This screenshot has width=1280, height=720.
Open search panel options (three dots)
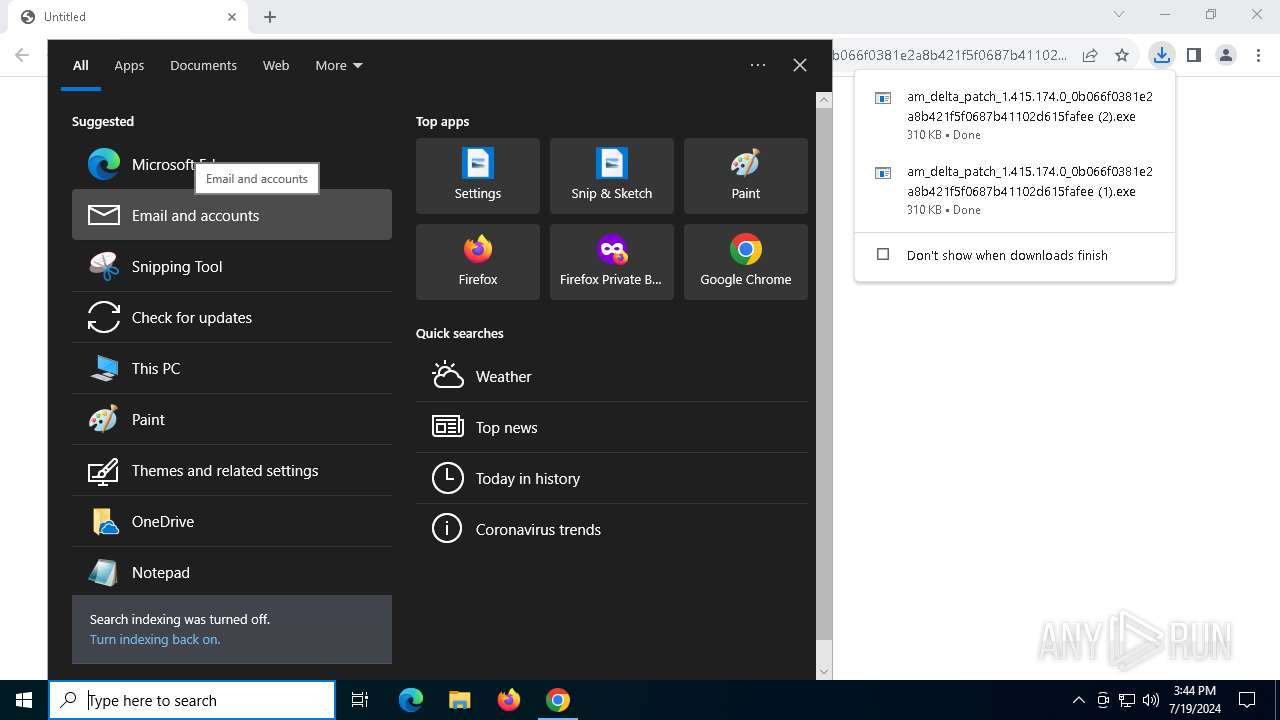tap(758, 65)
